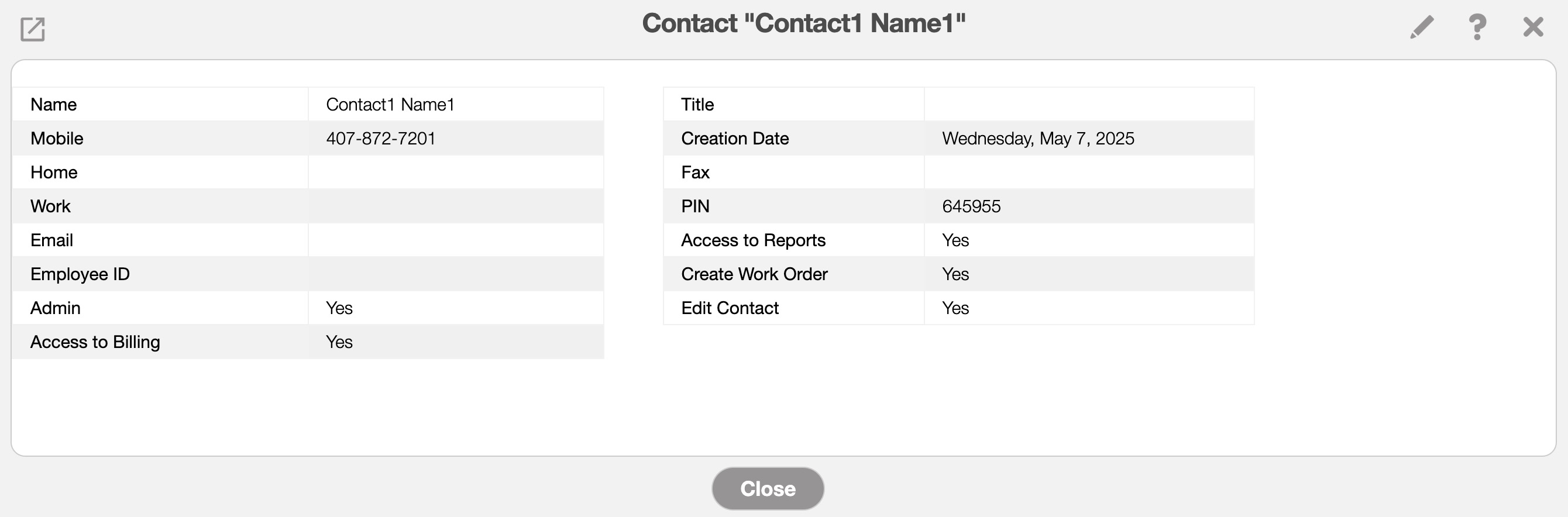The width and height of the screenshot is (1568, 517).
Task: Open help question mark icon
Action: [x=1477, y=27]
